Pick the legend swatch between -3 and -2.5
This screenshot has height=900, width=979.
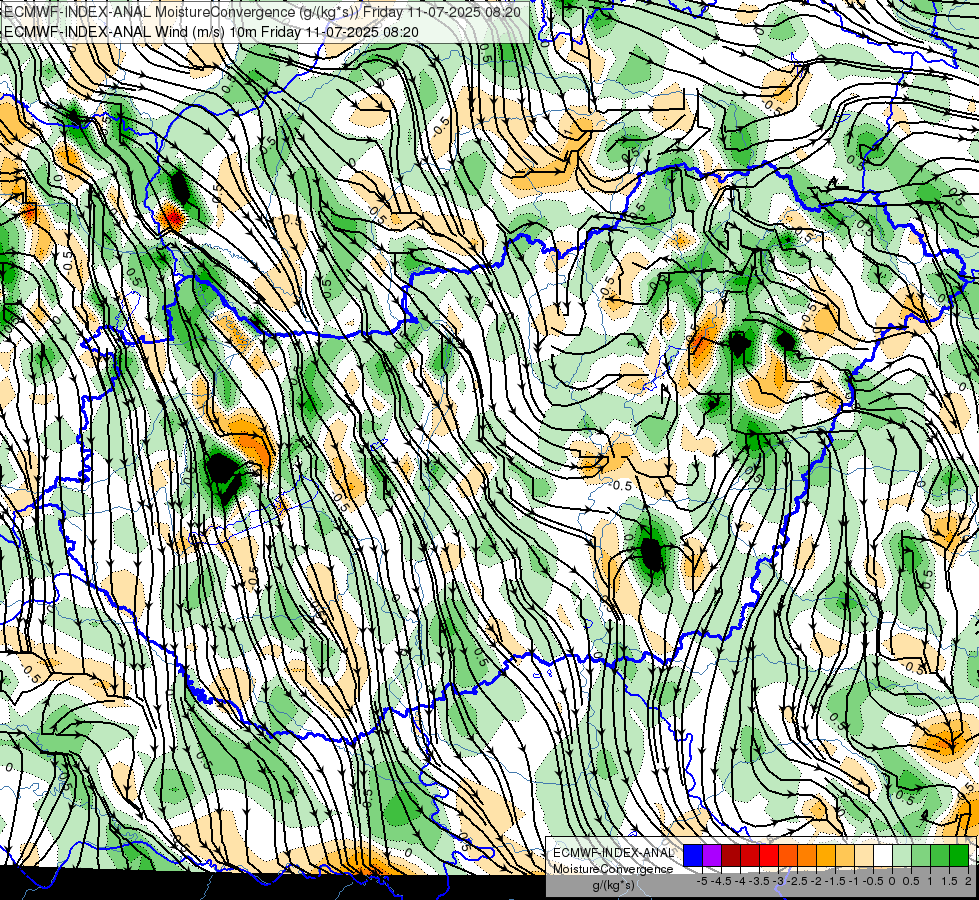788,855
